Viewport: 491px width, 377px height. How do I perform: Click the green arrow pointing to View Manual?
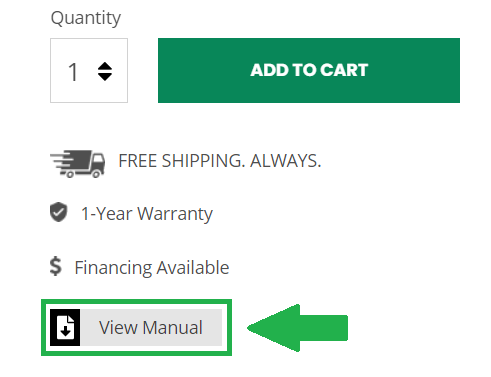click(297, 328)
